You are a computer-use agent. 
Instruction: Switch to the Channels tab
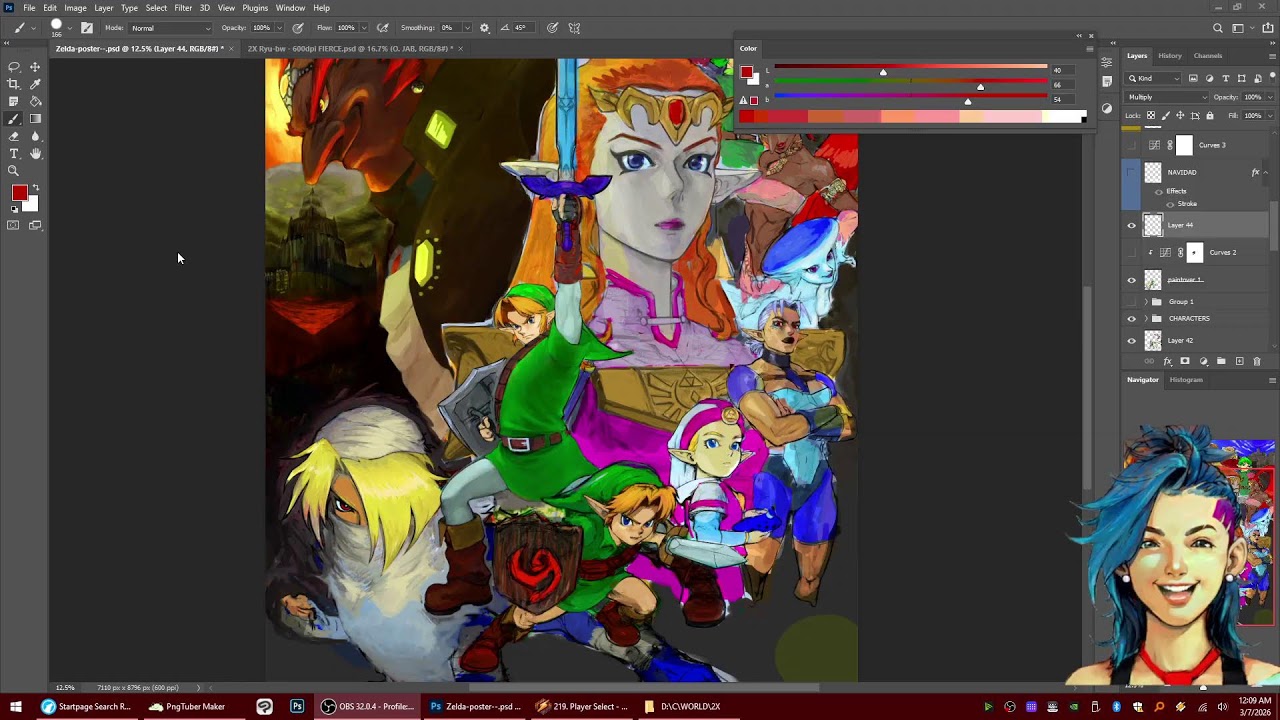1208,56
